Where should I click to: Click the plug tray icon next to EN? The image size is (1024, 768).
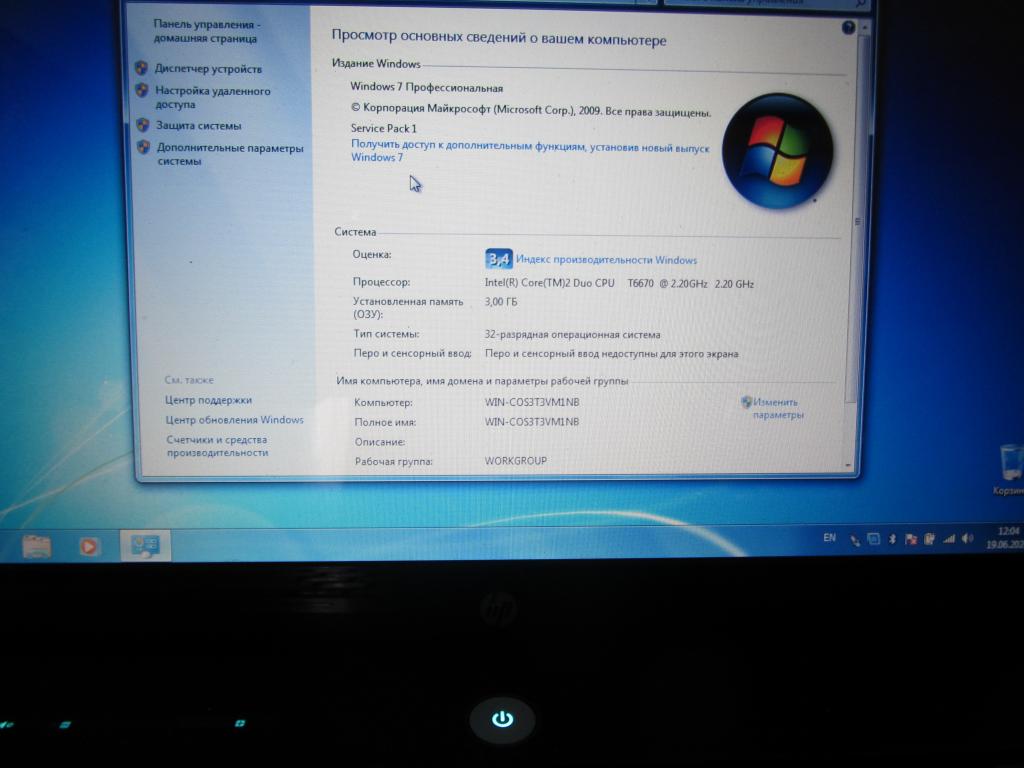click(x=855, y=541)
